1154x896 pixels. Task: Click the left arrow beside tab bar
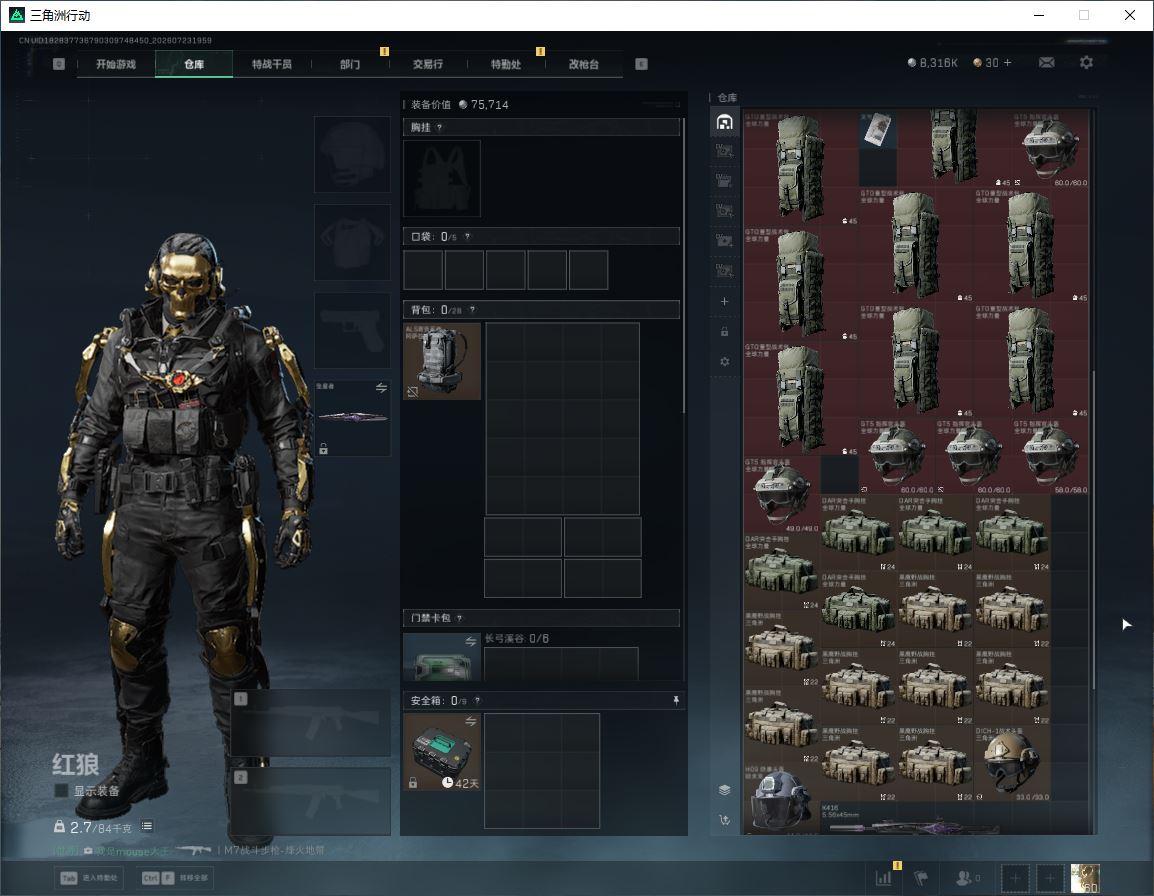(x=59, y=64)
